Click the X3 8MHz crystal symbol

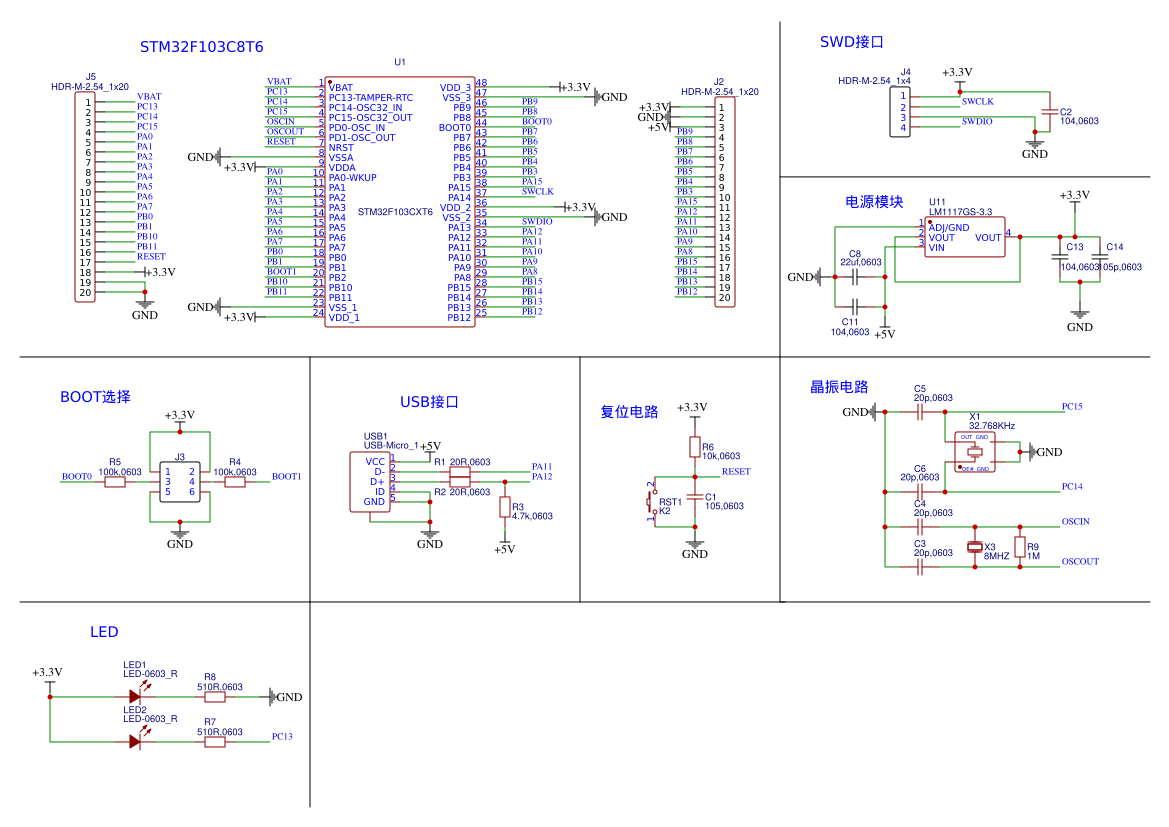[x=974, y=547]
